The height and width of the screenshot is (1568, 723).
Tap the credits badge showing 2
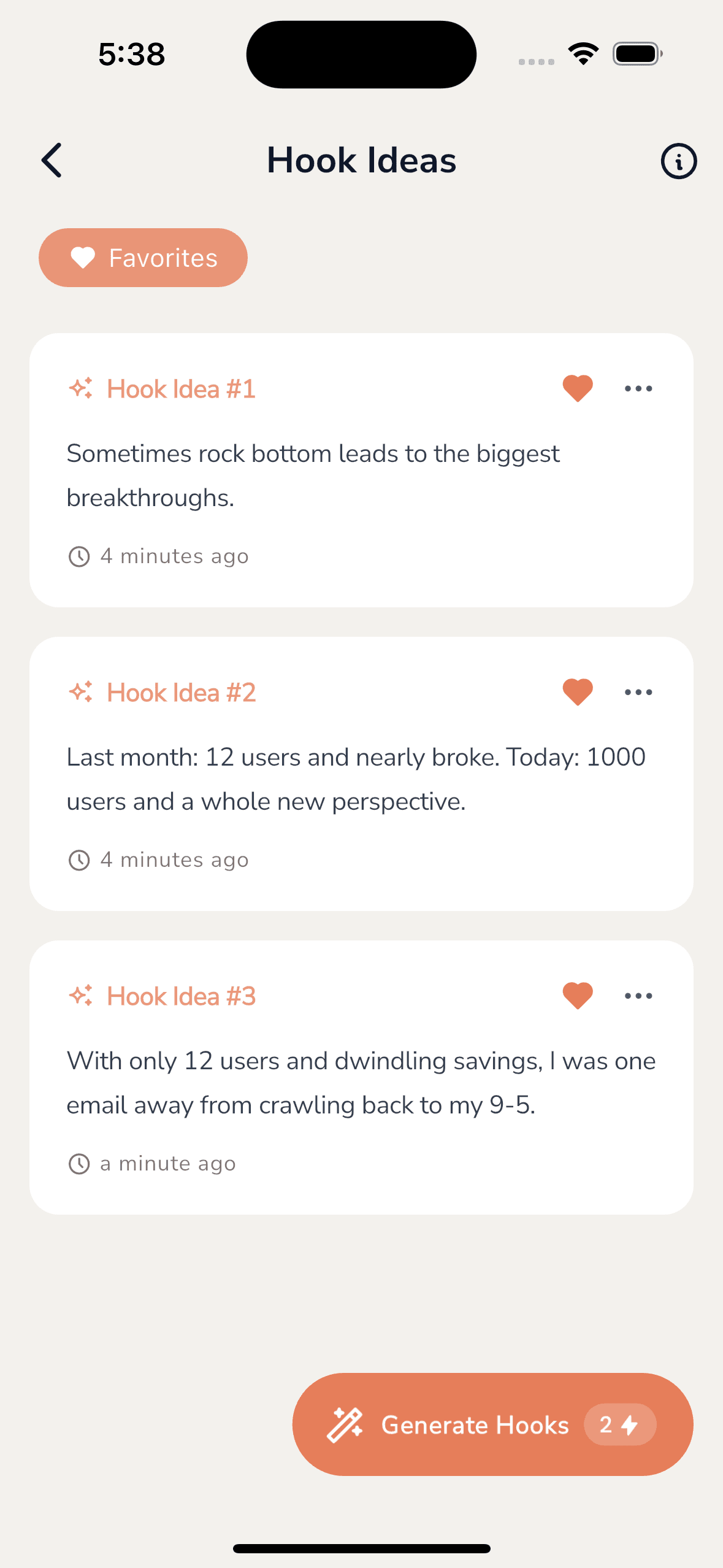[619, 1424]
